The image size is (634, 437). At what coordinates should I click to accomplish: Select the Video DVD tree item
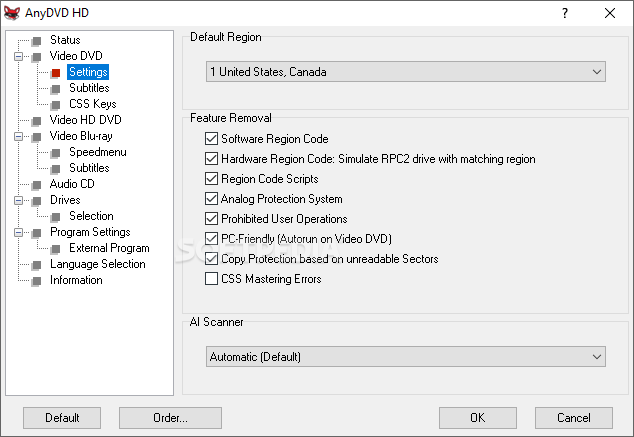76,56
